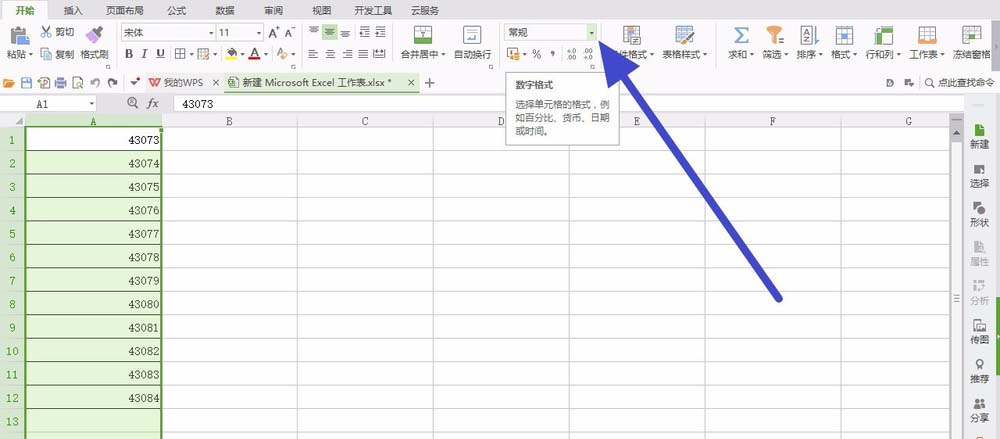Expand the Paste (粘贴) dropdown arrow
This screenshot has height=439, width=1000.
tap(29, 55)
